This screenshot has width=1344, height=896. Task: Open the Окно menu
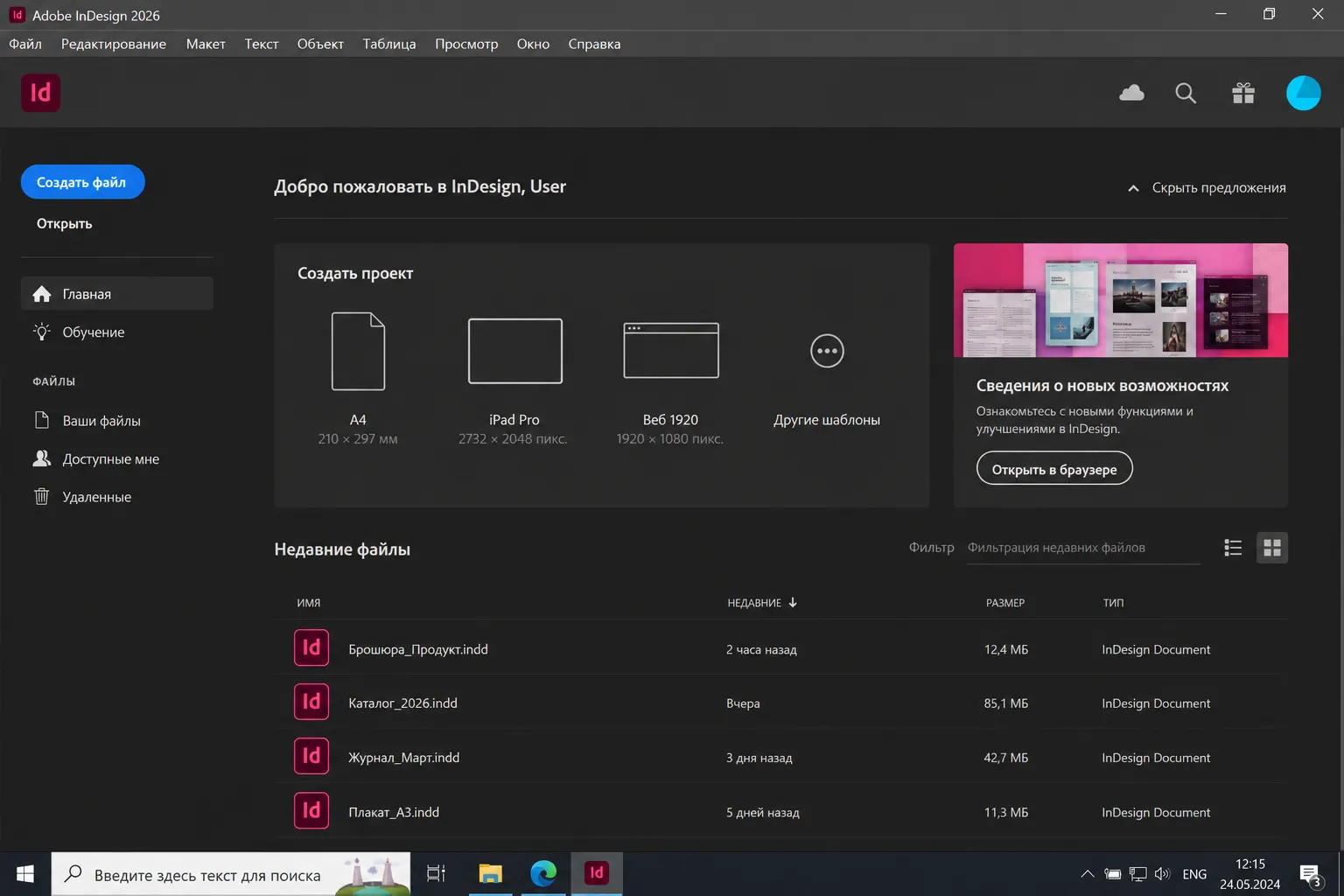[533, 44]
